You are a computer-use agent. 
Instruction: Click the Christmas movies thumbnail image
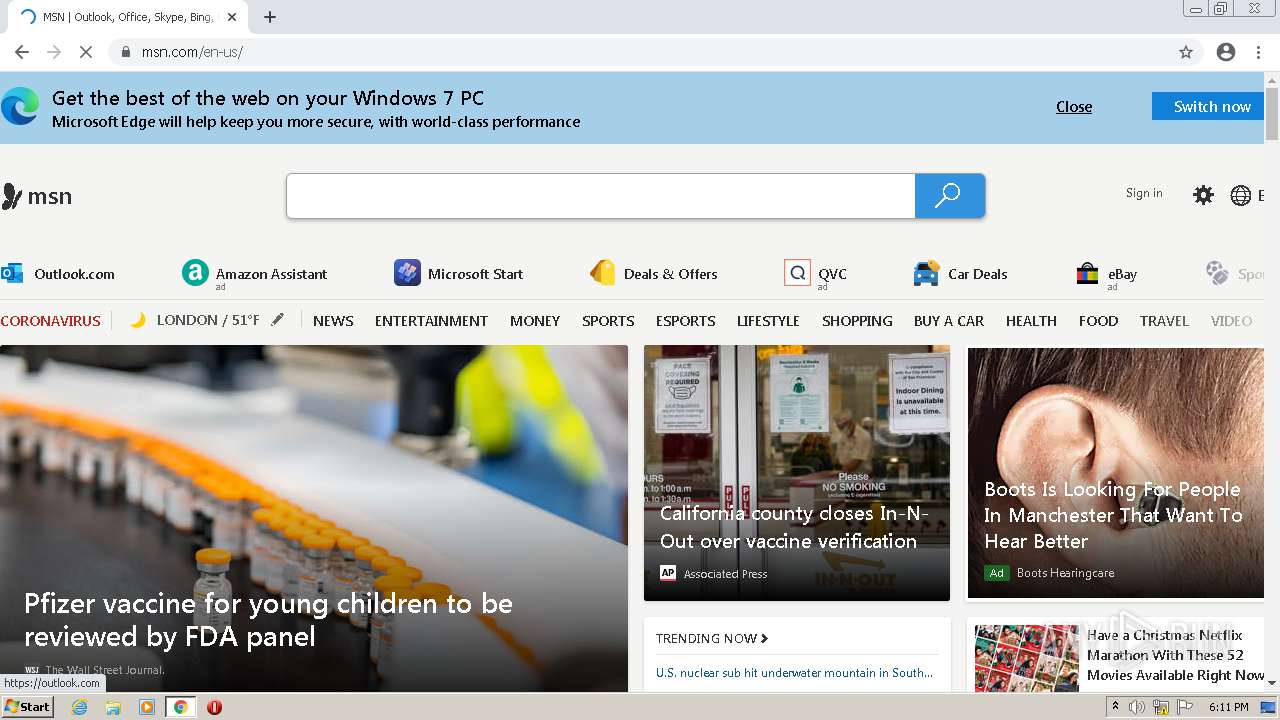pyautogui.click(x=1027, y=658)
